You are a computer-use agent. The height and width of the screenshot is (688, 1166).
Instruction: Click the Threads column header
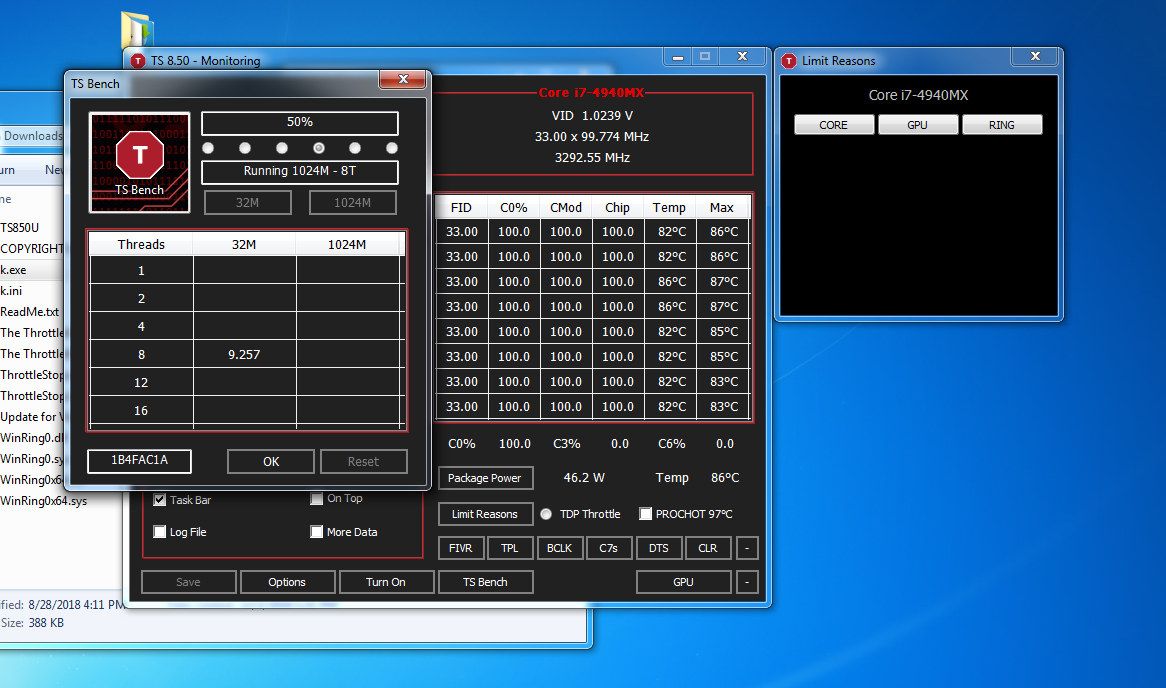click(x=141, y=245)
